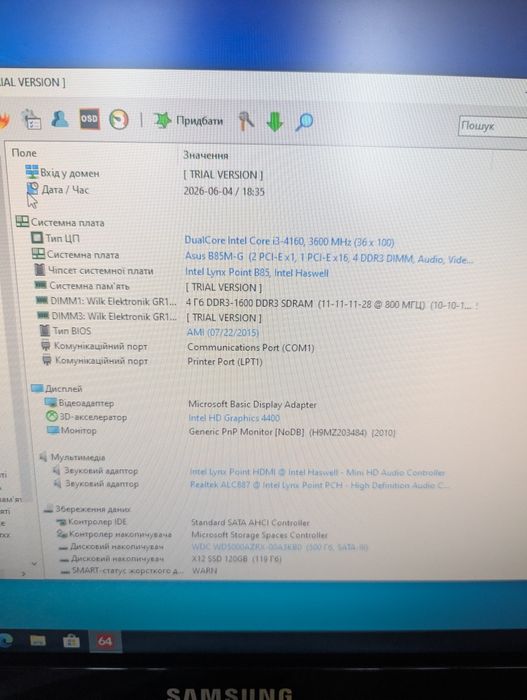Click the magnifier search toolbar icon
The image size is (527, 700).
[x=304, y=122]
